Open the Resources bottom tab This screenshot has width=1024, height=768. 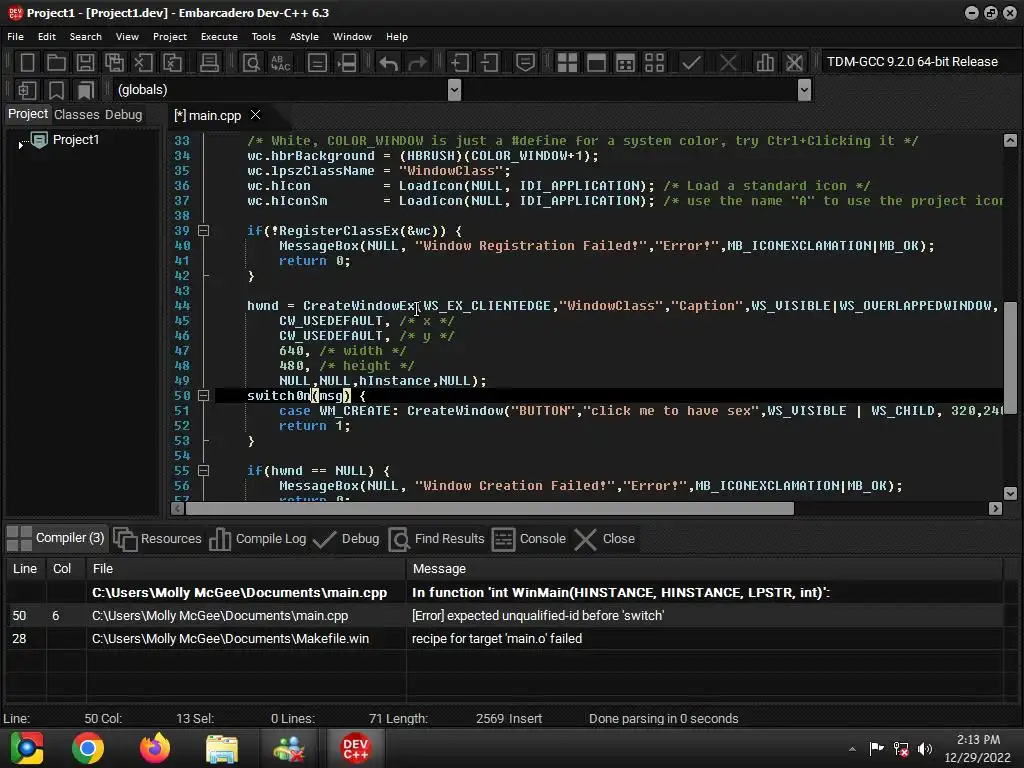(158, 539)
